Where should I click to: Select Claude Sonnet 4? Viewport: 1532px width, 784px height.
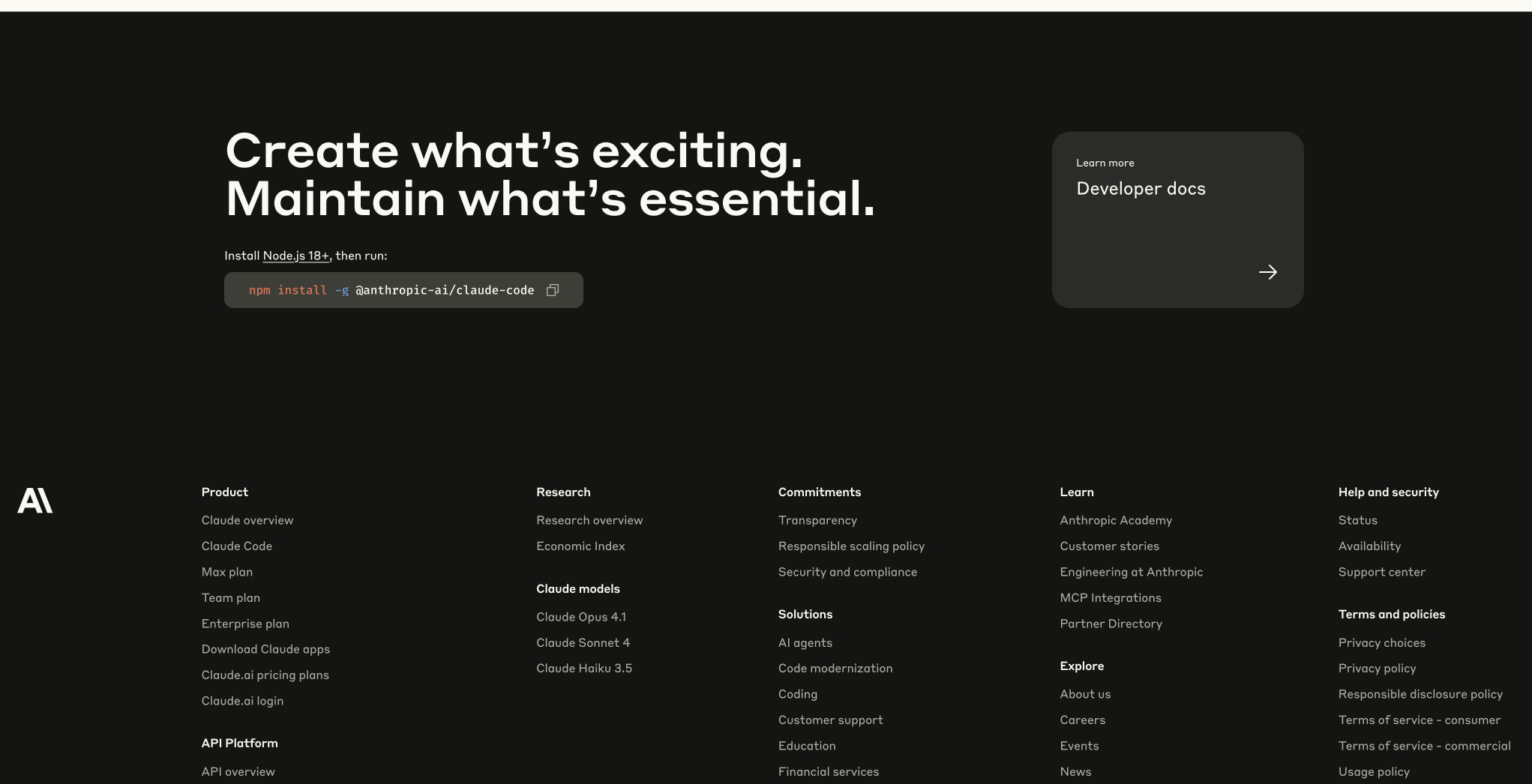coord(583,642)
